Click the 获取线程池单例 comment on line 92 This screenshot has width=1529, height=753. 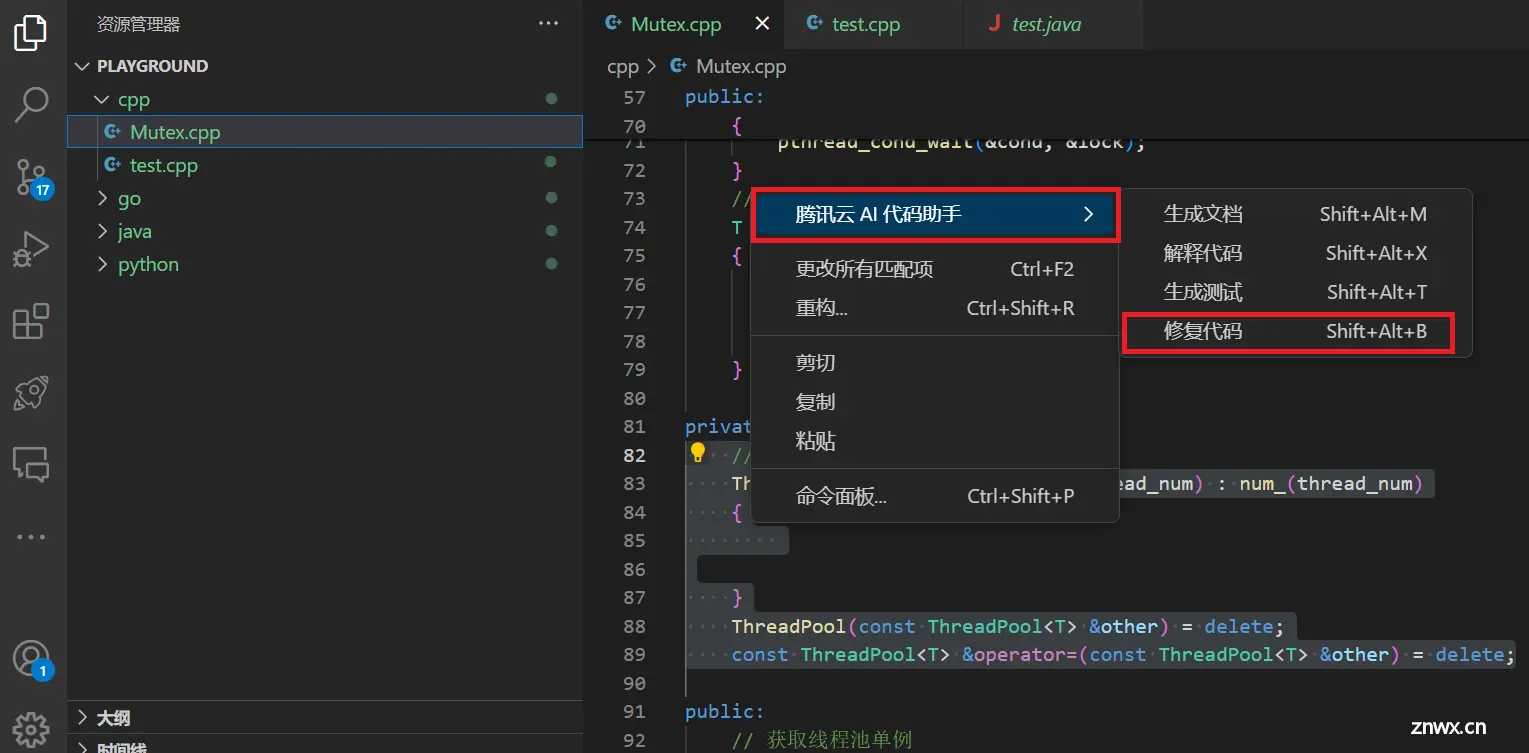coord(838,741)
